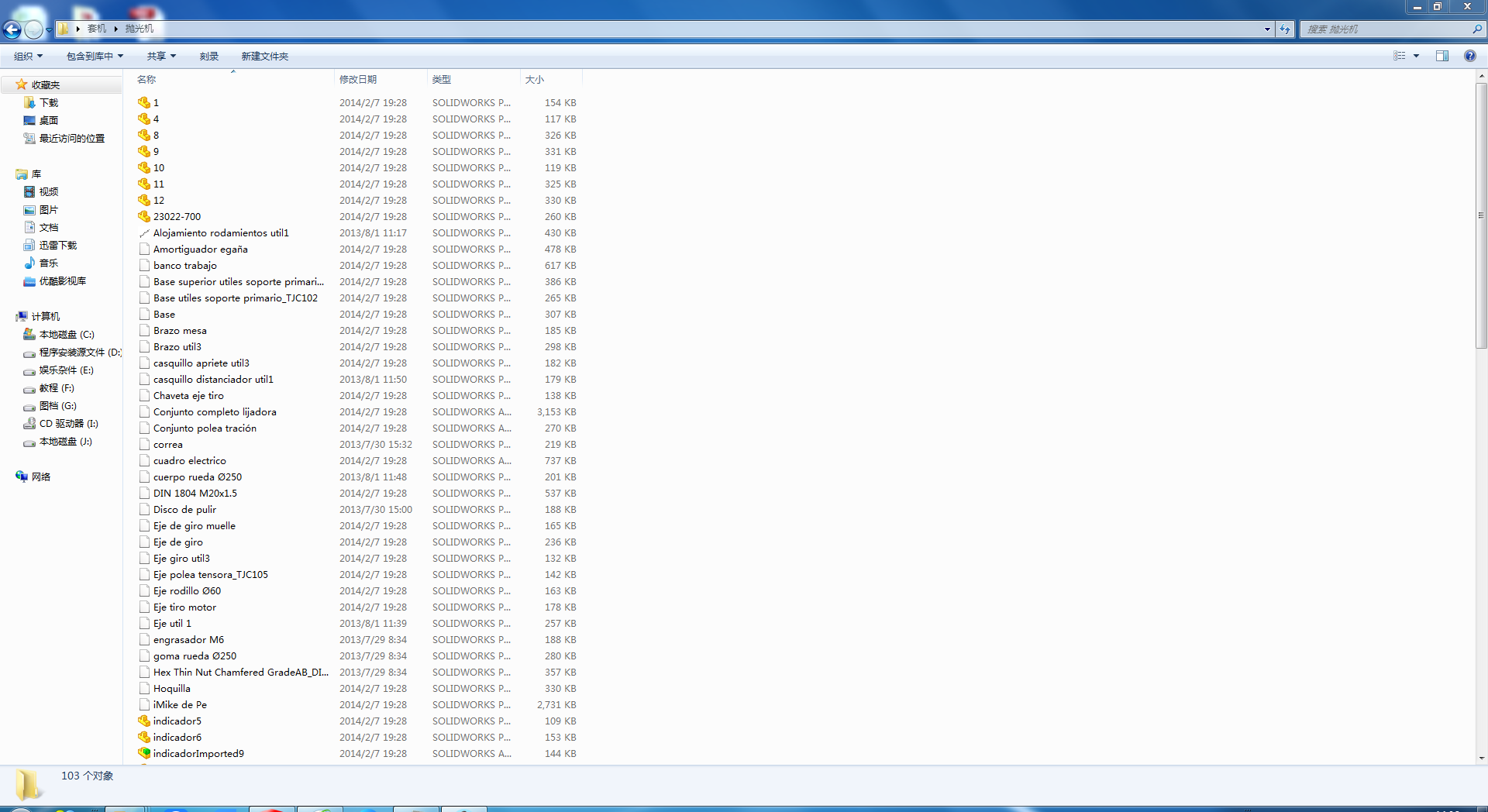The height and width of the screenshot is (812, 1488).
Task: Open the recent locations dropdown beside navigation arrows
Action: (49, 29)
